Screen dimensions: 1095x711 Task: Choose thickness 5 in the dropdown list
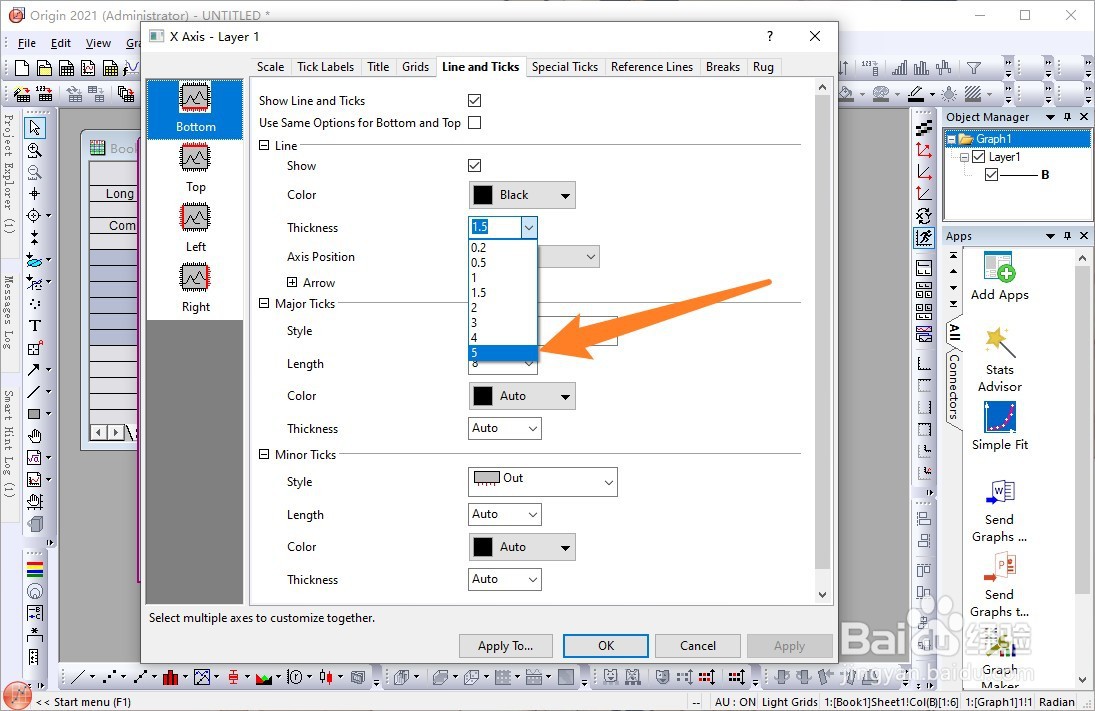503,353
